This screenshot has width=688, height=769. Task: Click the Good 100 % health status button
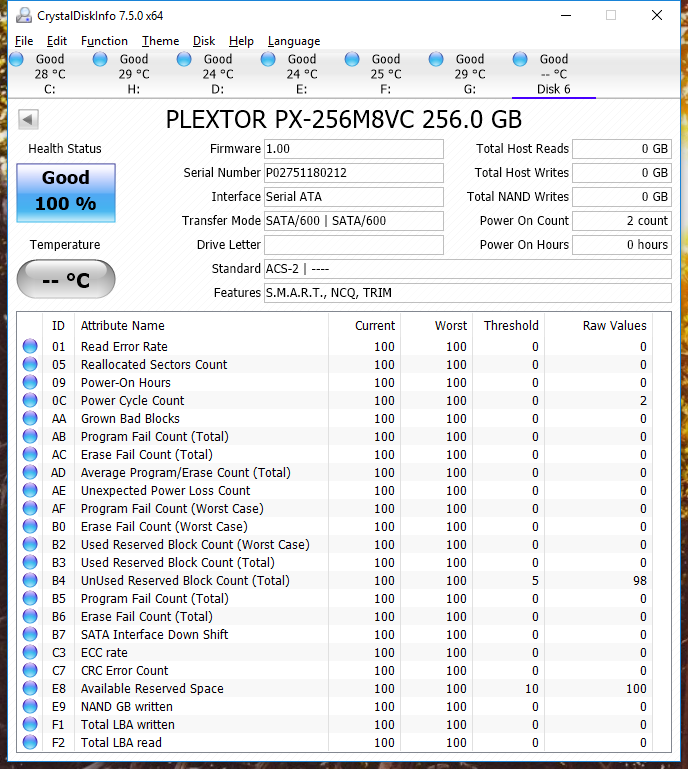66,192
